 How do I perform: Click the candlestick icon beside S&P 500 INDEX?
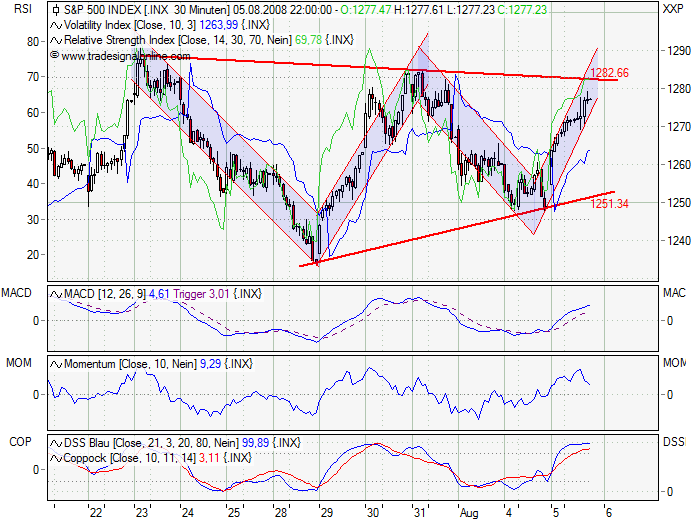click(56, 10)
